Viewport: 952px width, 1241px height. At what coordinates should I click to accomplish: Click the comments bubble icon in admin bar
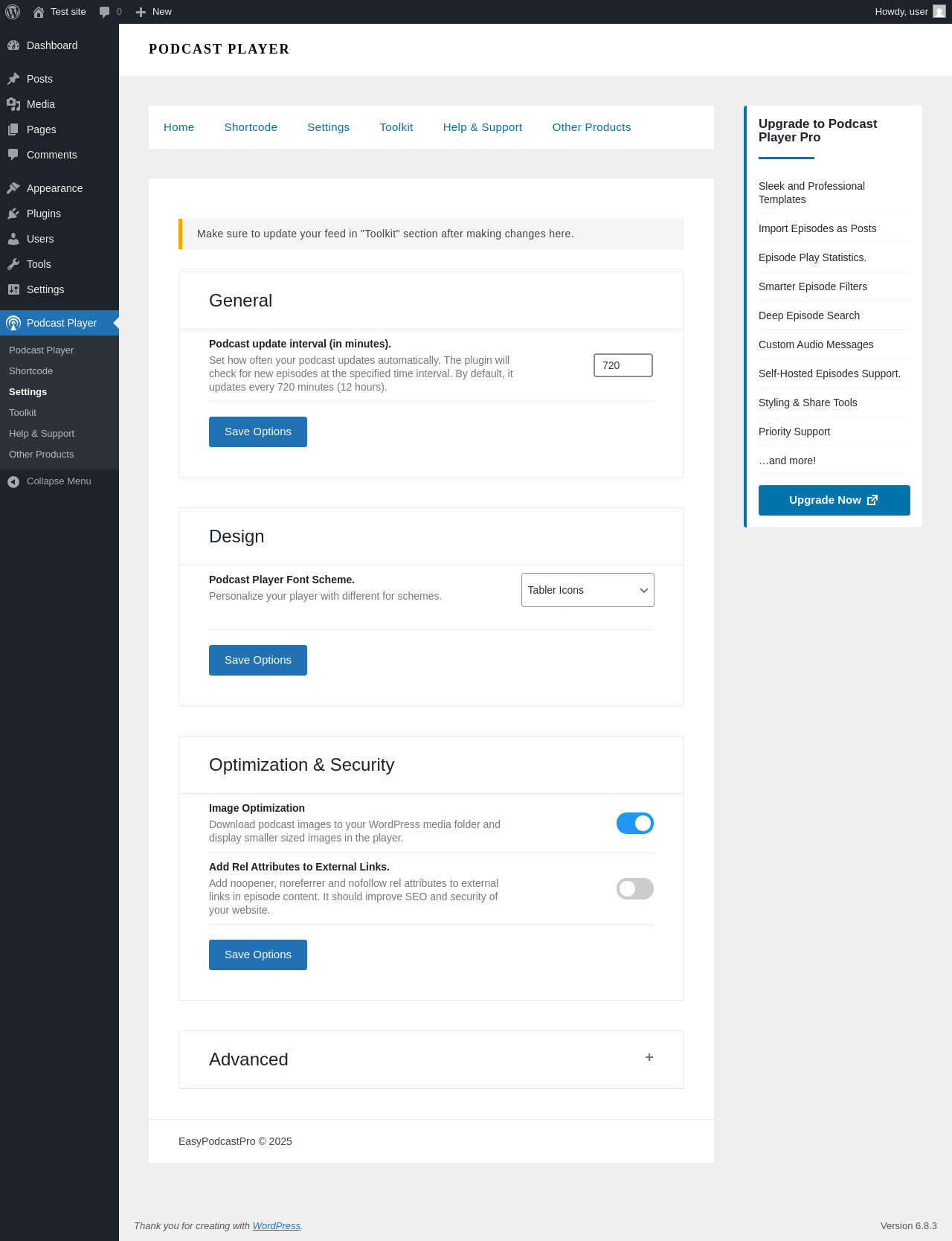[x=105, y=12]
